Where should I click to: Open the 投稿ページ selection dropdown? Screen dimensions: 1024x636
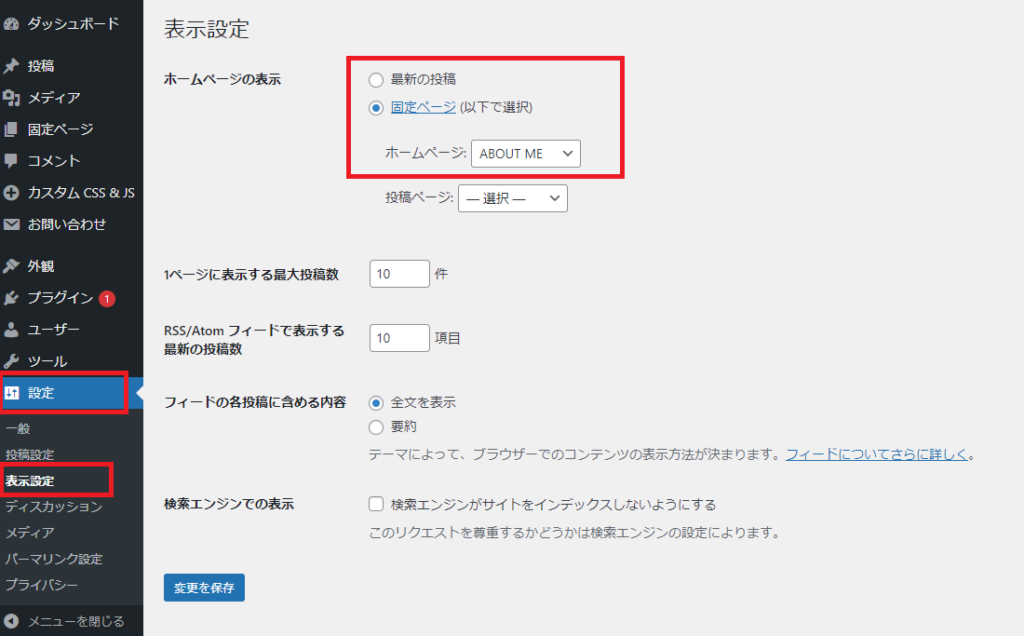tap(512, 198)
